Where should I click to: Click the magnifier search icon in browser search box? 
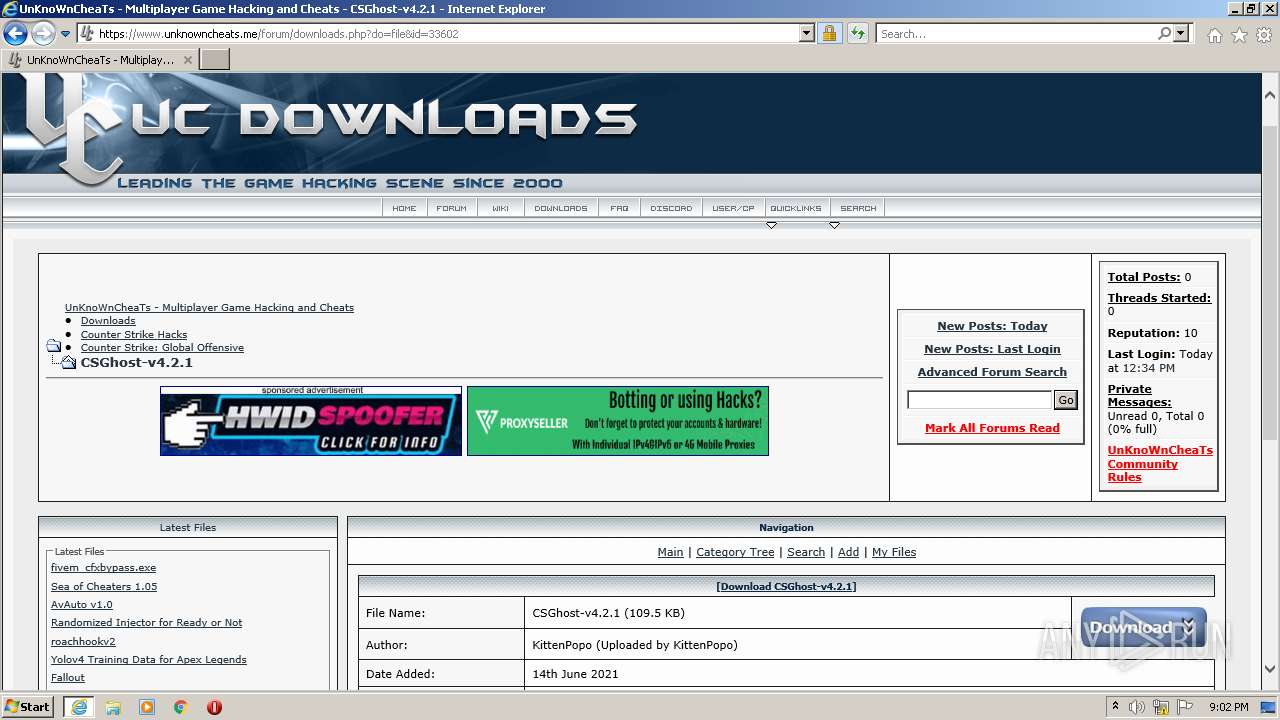(x=1164, y=34)
